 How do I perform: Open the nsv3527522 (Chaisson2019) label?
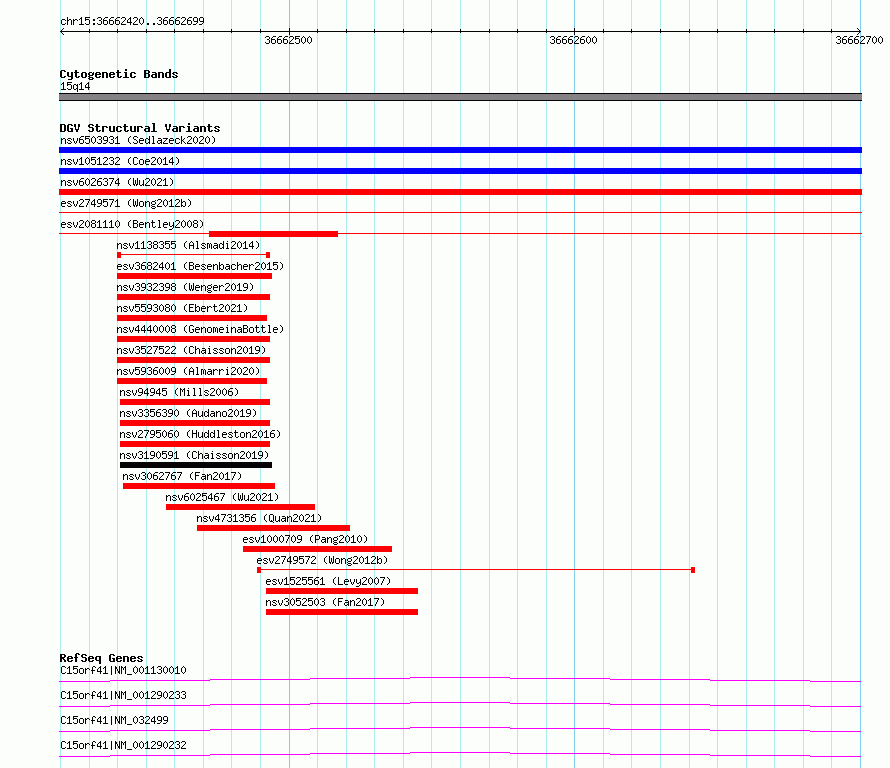(x=191, y=350)
